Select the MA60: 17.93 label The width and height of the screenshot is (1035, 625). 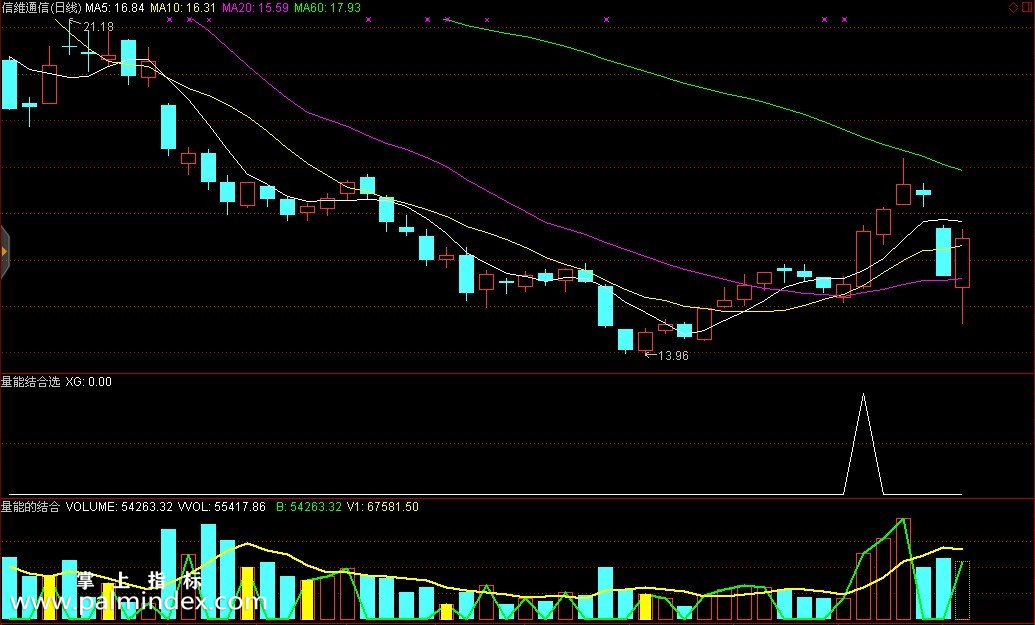click(x=327, y=8)
